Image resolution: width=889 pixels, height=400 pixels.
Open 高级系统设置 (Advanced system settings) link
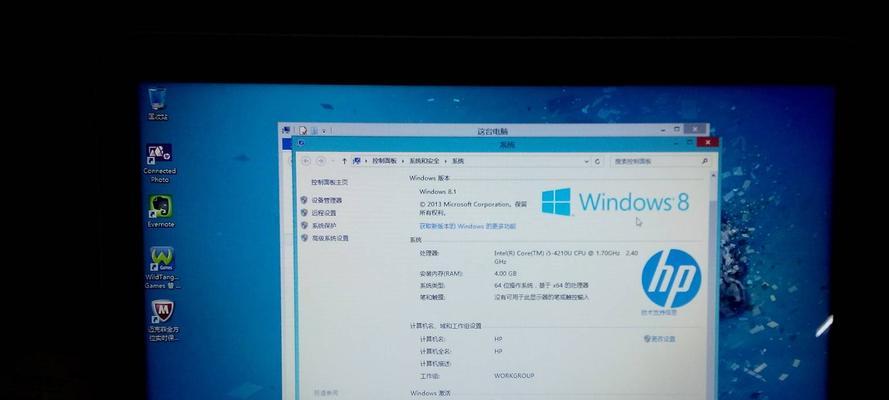click(x=330, y=239)
